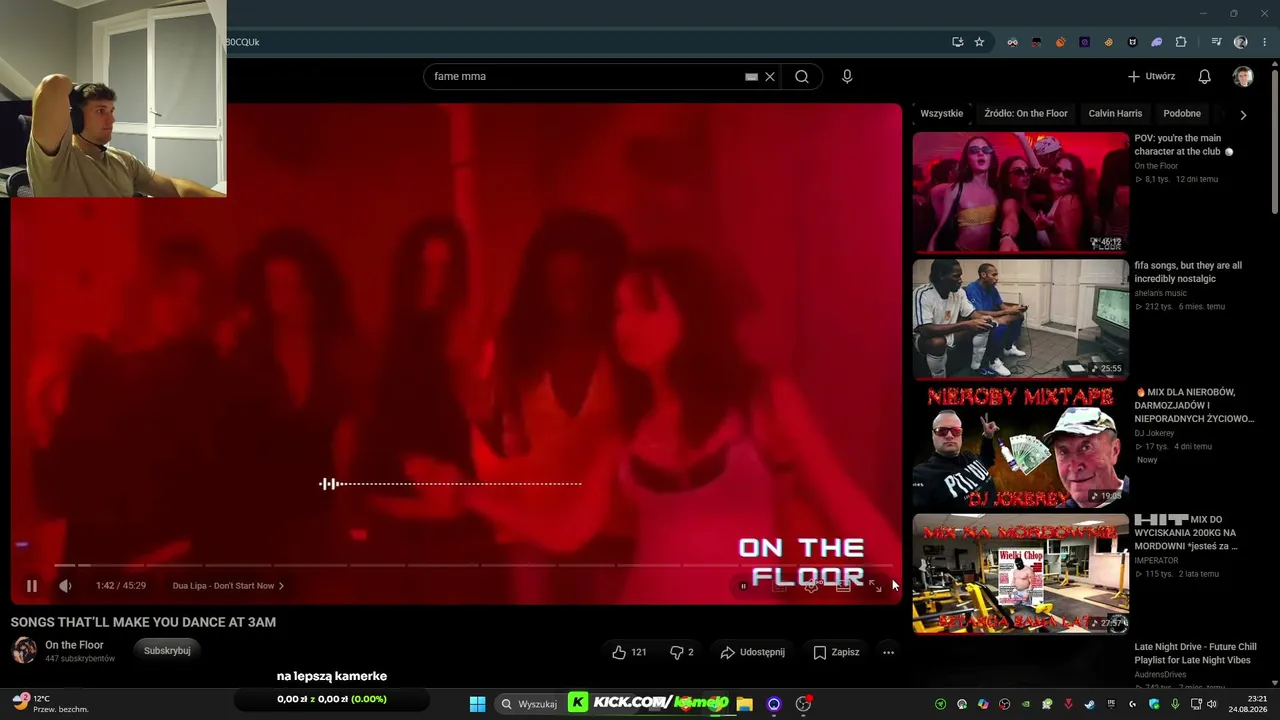The width and height of the screenshot is (1280, 720).
Task: Open the On the Floor channel avatar
Action: coord(24,651)
